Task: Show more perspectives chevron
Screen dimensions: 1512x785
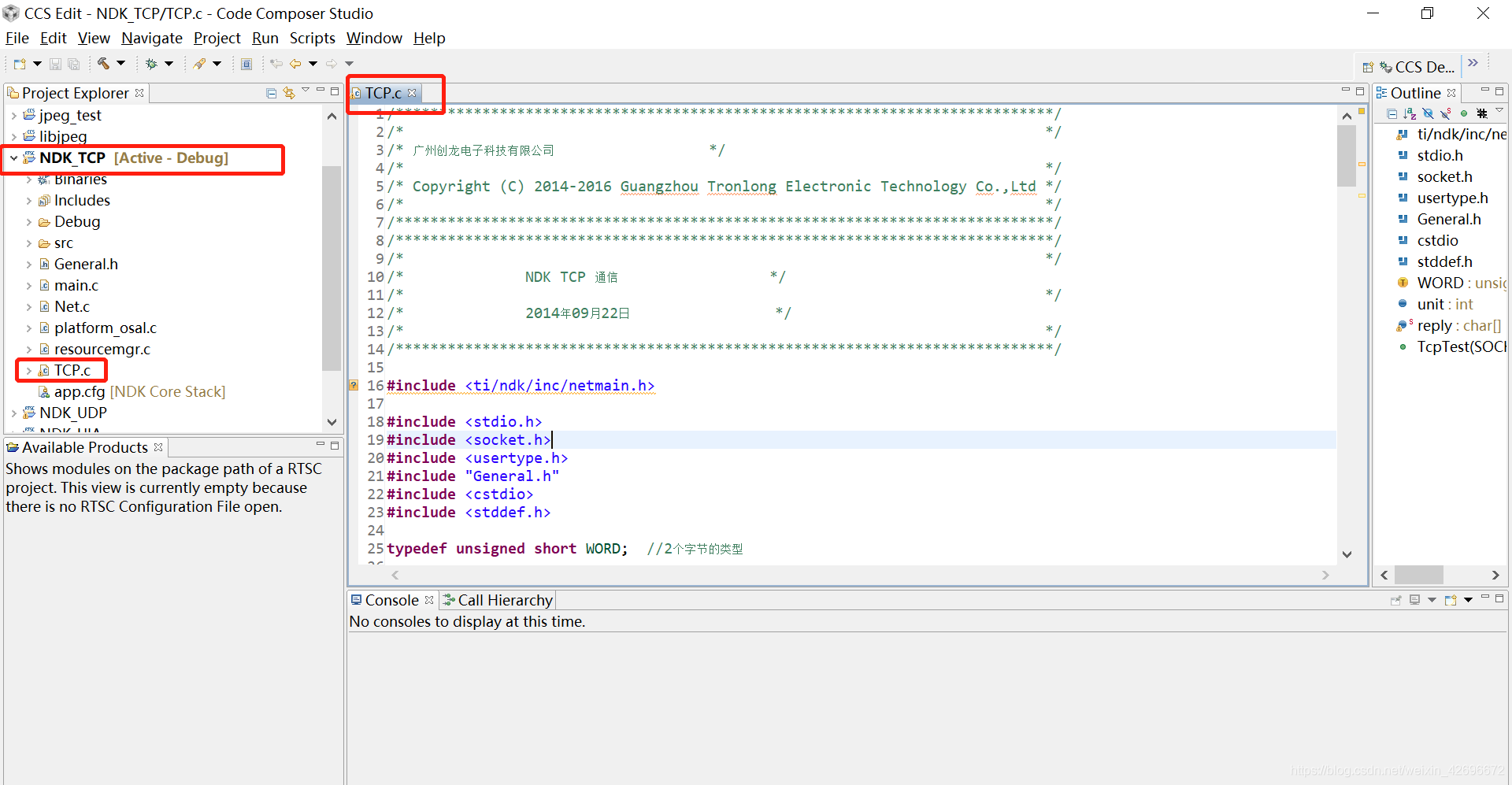Action: tap(1473, 63)
